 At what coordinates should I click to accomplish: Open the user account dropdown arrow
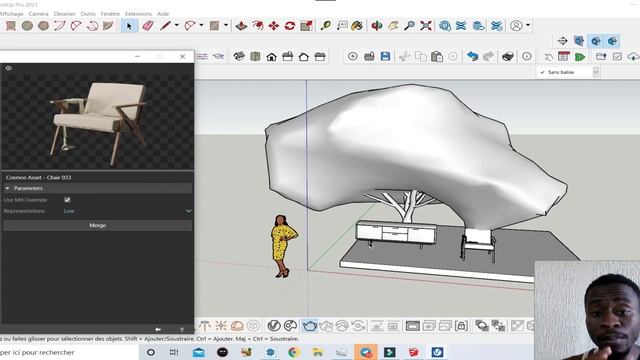528,25
